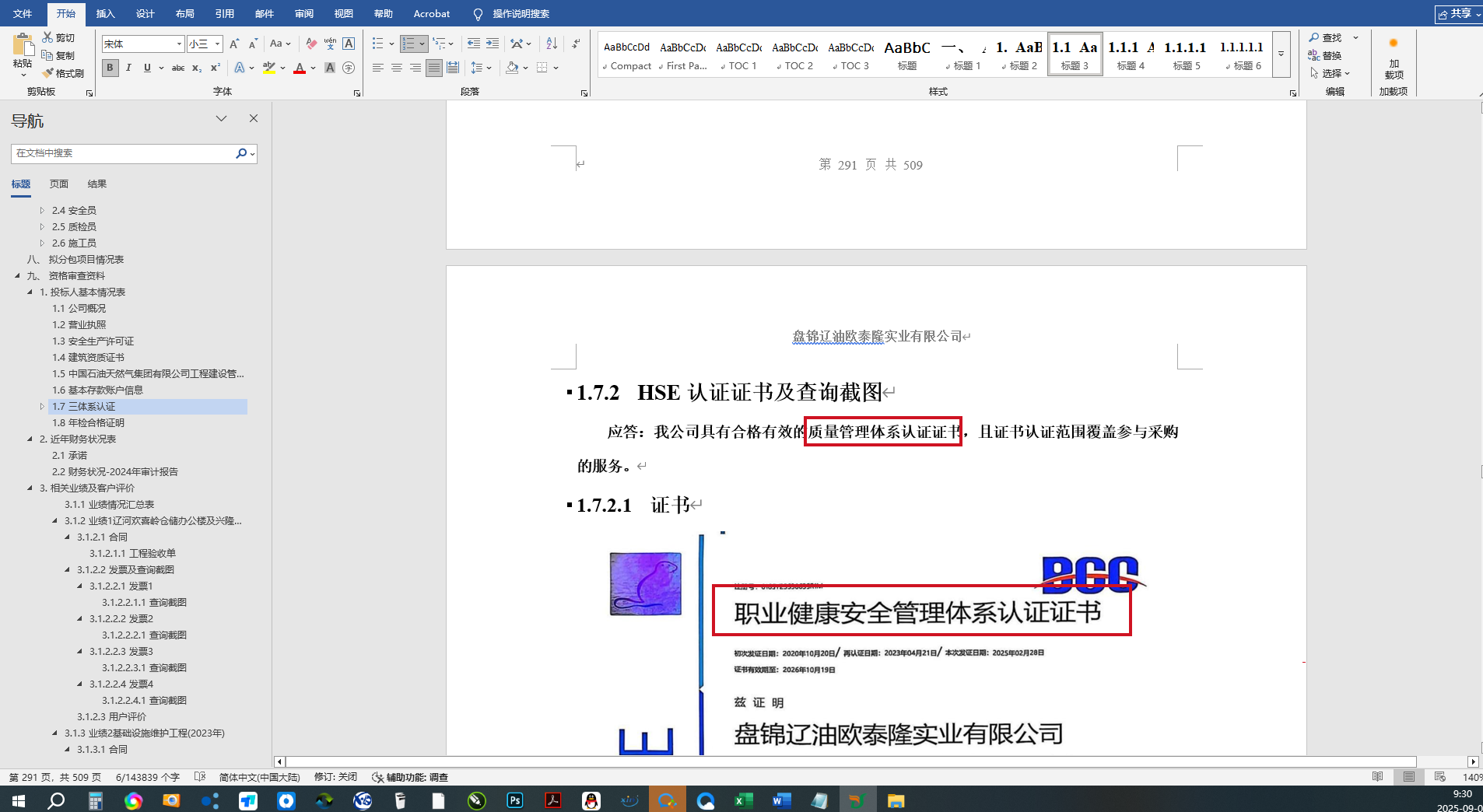Apply yellow text highlight color
The height and width of the screenshot is (812, 1483).
(268, 68)
